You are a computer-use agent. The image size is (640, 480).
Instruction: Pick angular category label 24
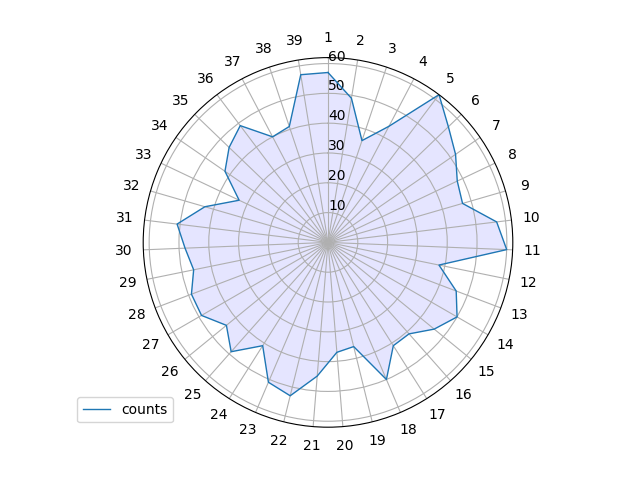click(219, 414)
